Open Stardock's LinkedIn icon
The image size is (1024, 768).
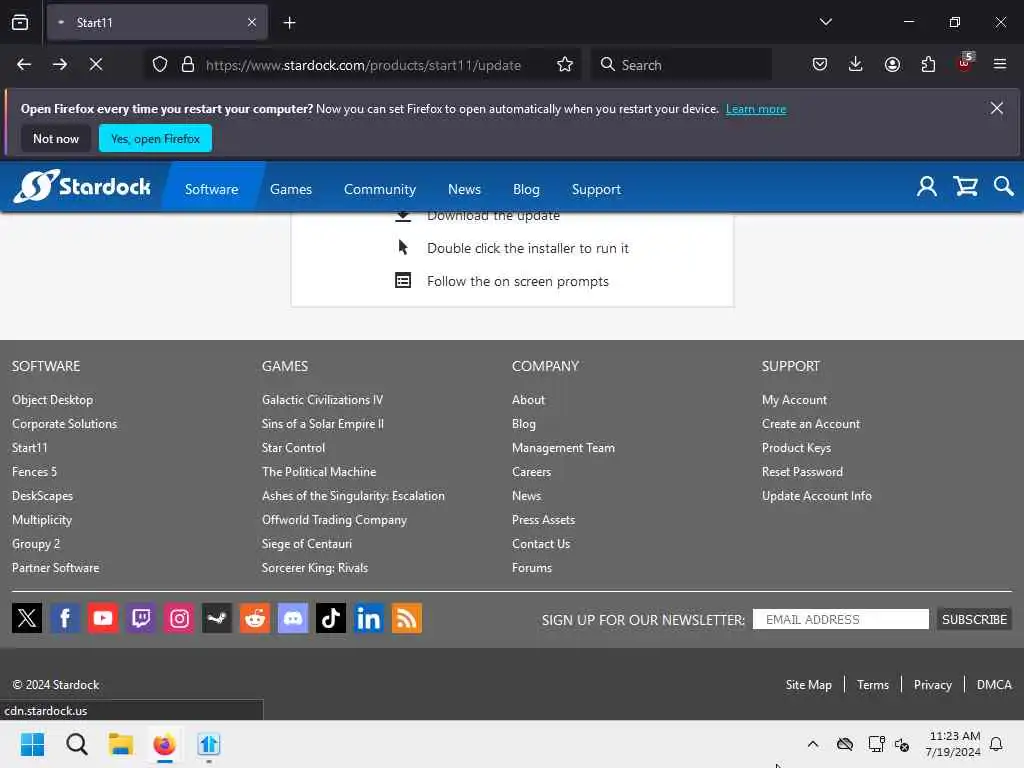point(368,618)
